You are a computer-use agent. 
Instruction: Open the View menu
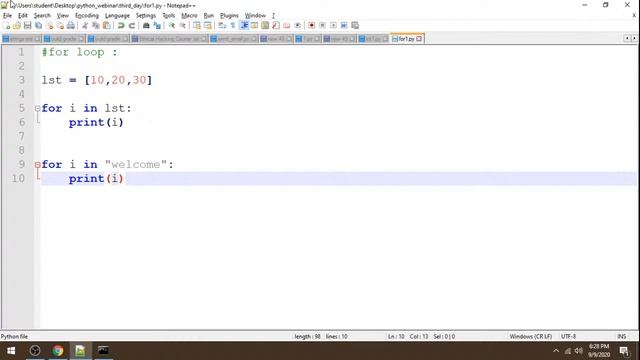coord(62,16)
